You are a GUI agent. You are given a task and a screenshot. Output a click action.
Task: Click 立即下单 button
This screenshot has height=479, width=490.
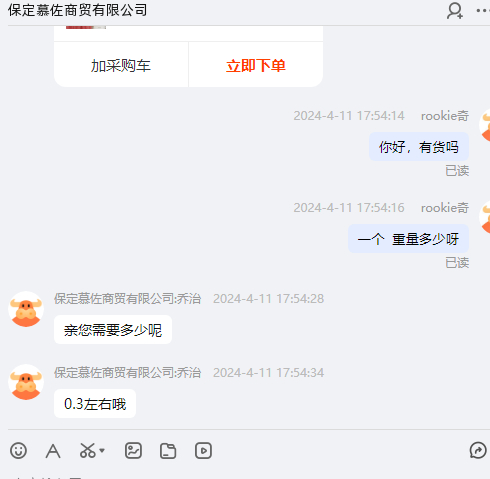pyautogui.click(x=256, y=65)
